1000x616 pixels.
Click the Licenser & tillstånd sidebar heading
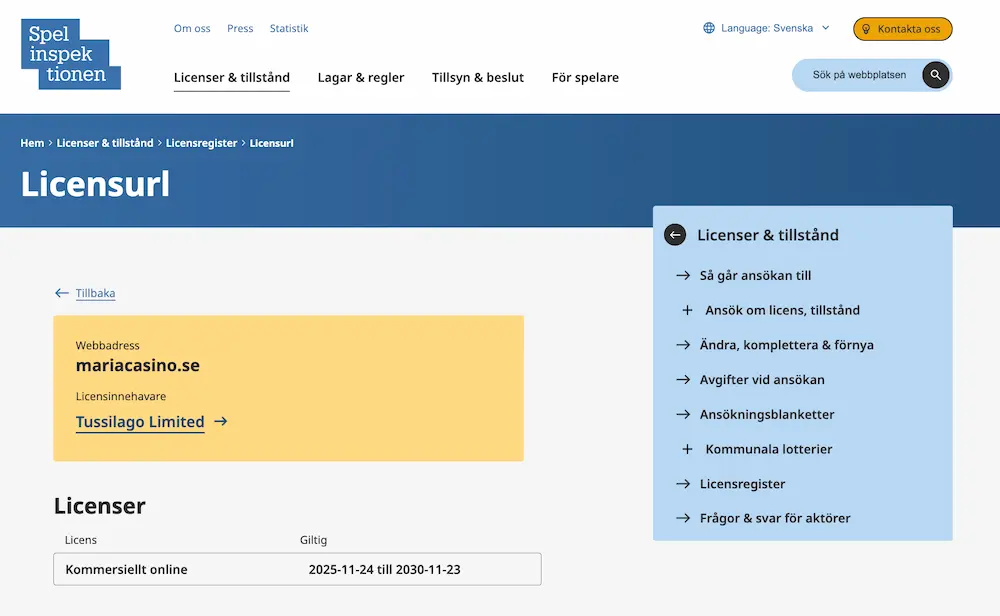[x=768, y=235]
